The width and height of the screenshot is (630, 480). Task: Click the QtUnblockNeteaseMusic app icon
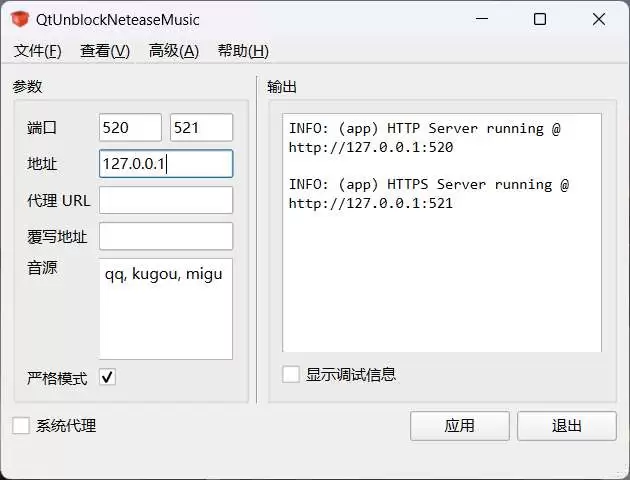20,19
